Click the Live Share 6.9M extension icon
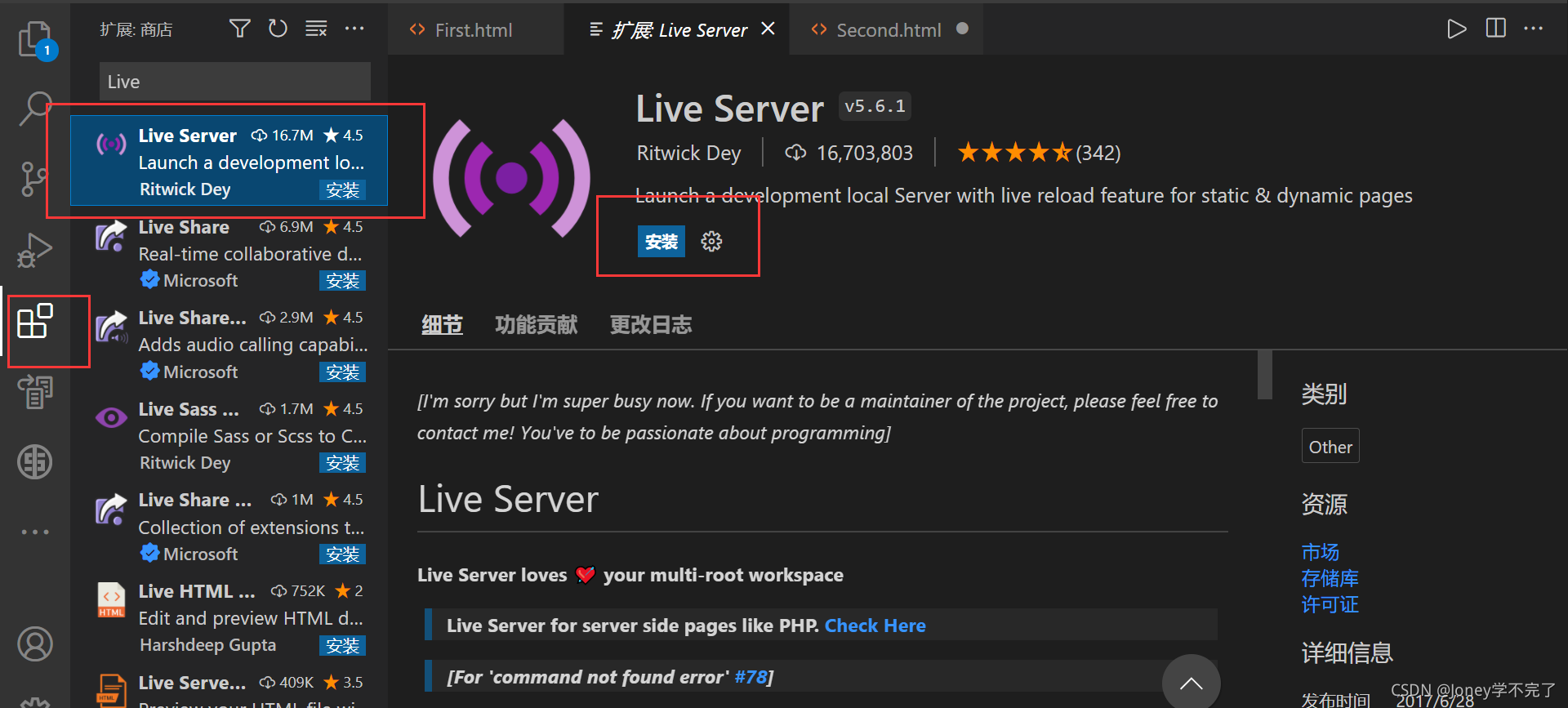 [x=111, y=237]
